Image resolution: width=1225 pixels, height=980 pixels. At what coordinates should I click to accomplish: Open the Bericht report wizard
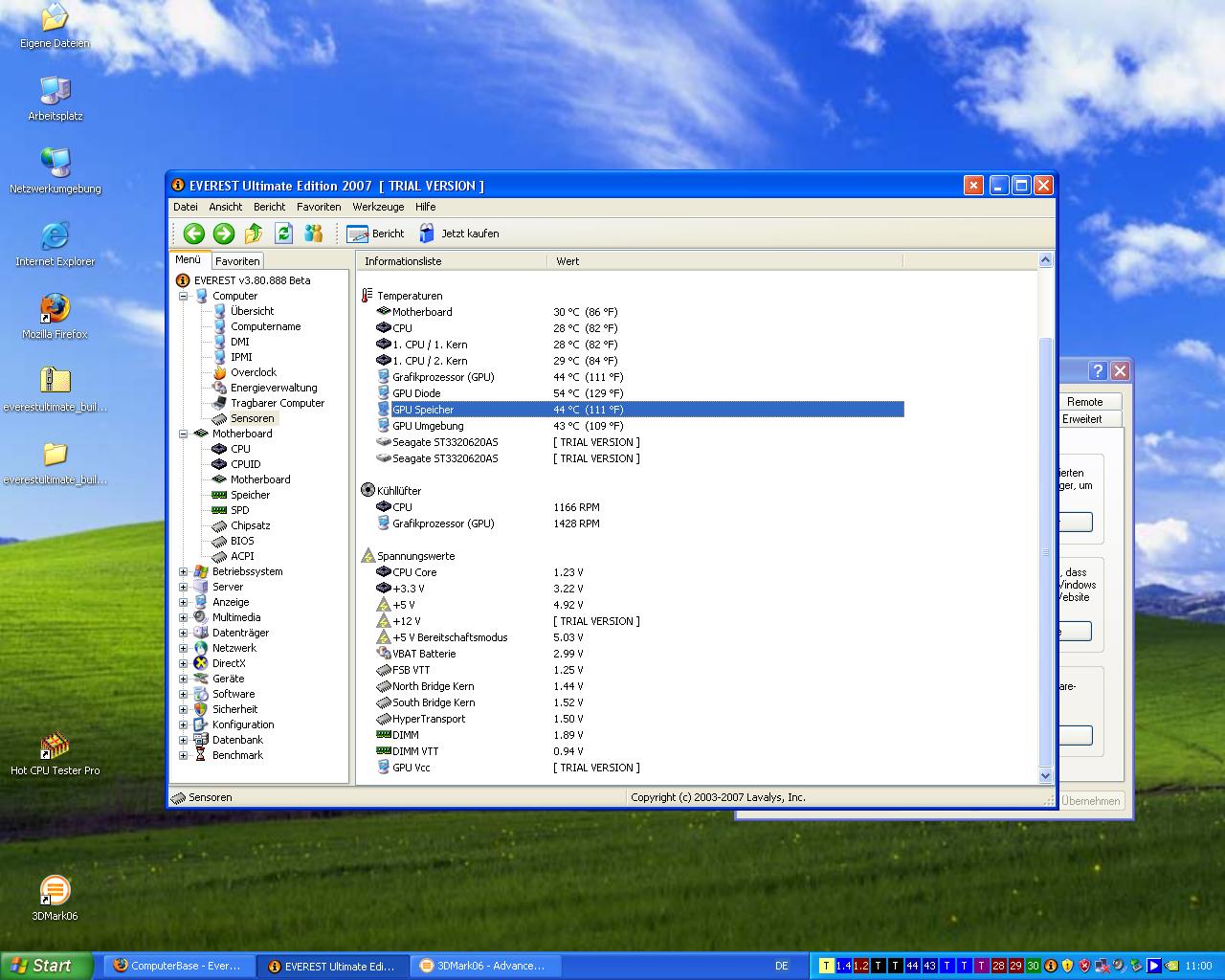pos(375,234)
